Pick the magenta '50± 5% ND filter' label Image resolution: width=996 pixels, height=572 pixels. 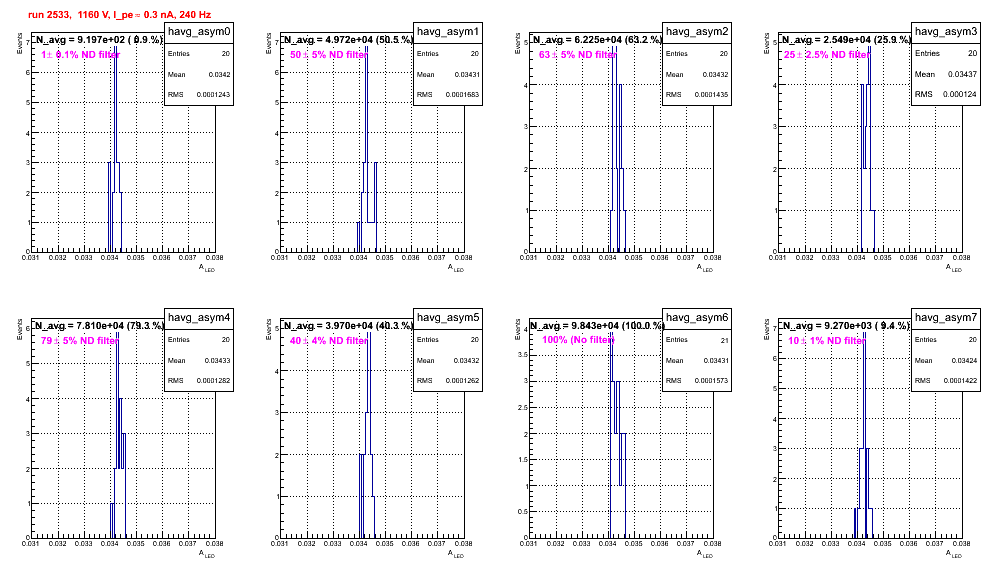[328, 55]
